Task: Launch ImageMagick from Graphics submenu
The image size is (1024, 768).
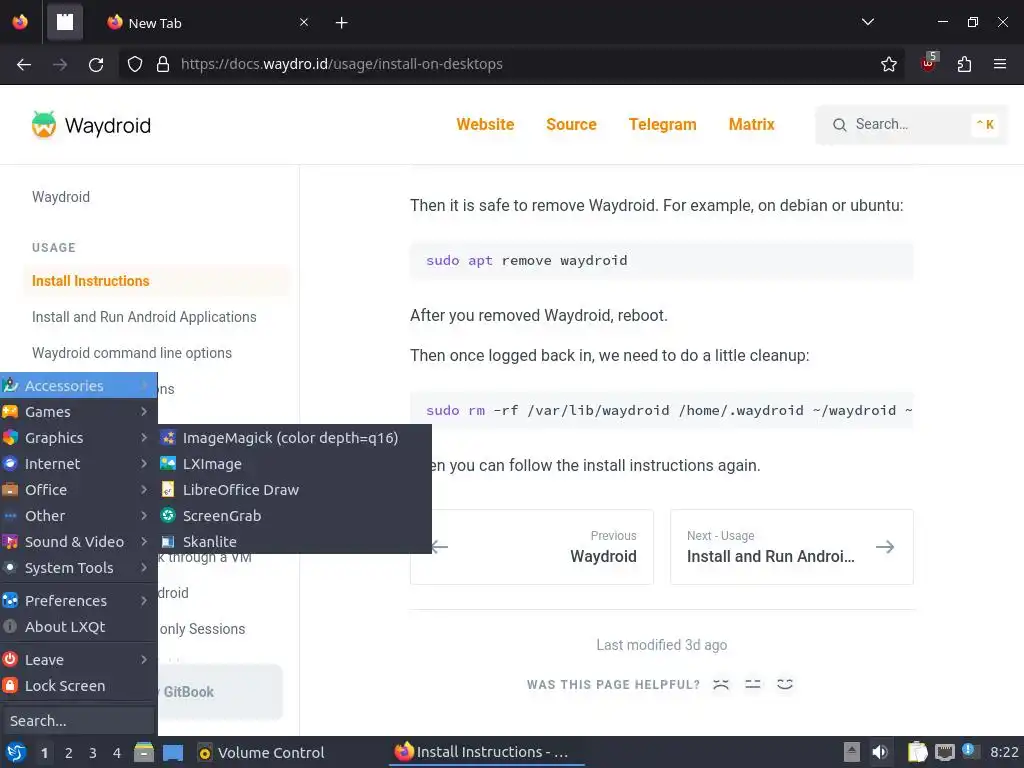Action: pos(295,438)
